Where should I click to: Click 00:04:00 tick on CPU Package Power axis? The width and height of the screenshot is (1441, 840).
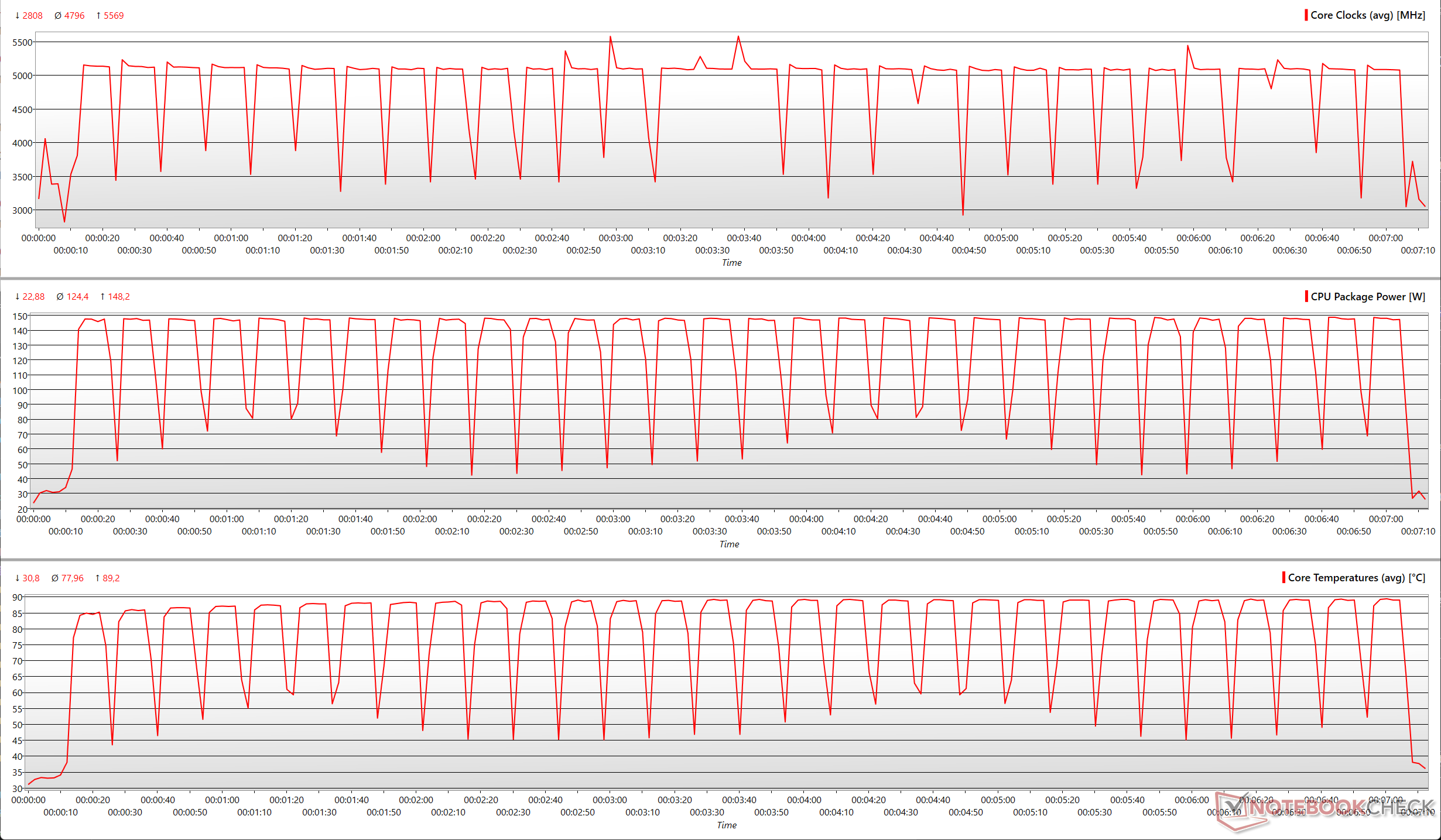[x=806, y=519]
